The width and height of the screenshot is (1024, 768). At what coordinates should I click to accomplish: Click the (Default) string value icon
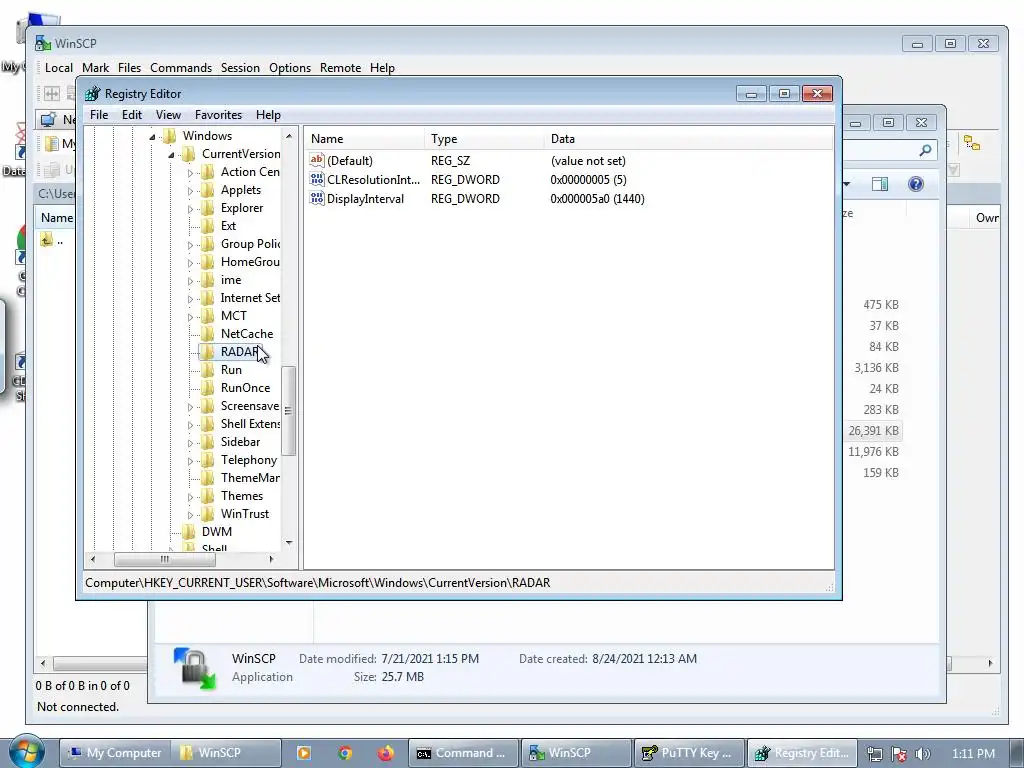[317, 160]
